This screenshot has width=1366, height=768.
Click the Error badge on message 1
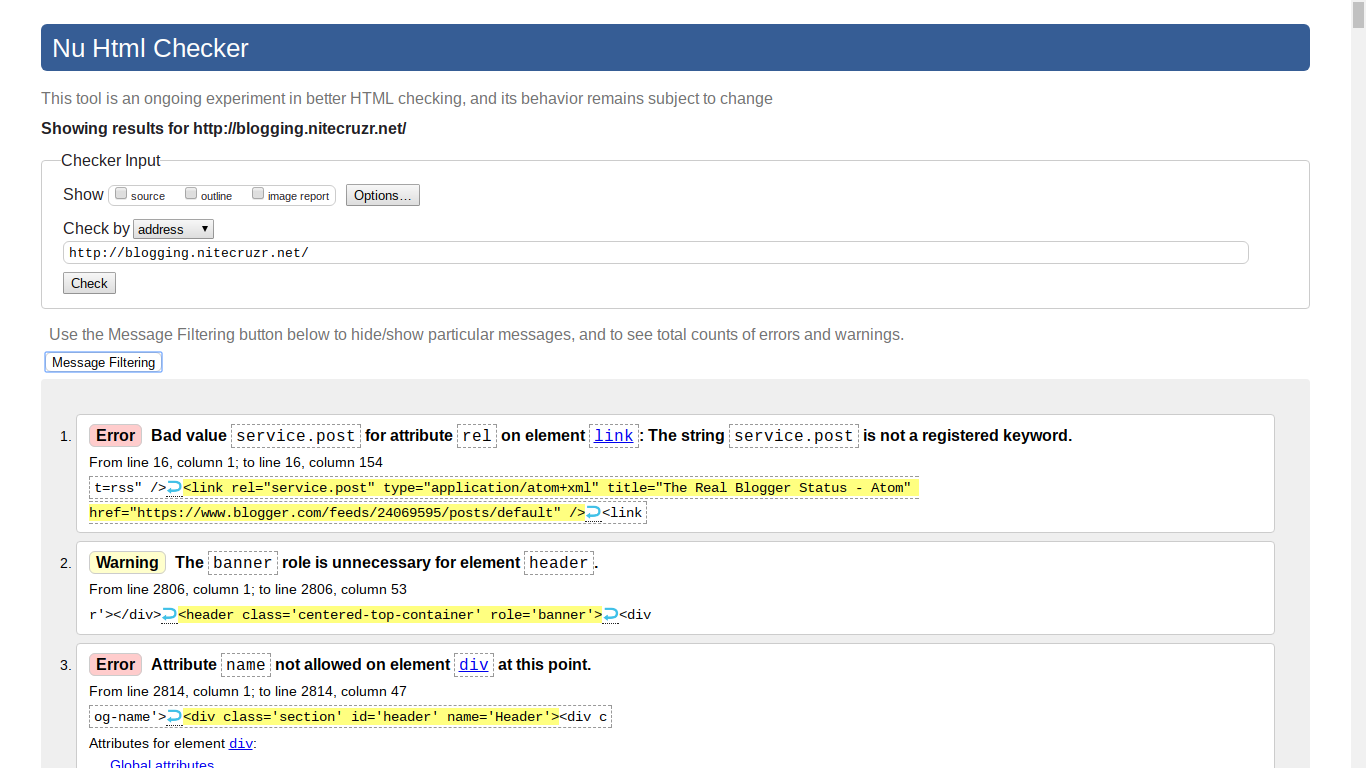pos(114,435)
